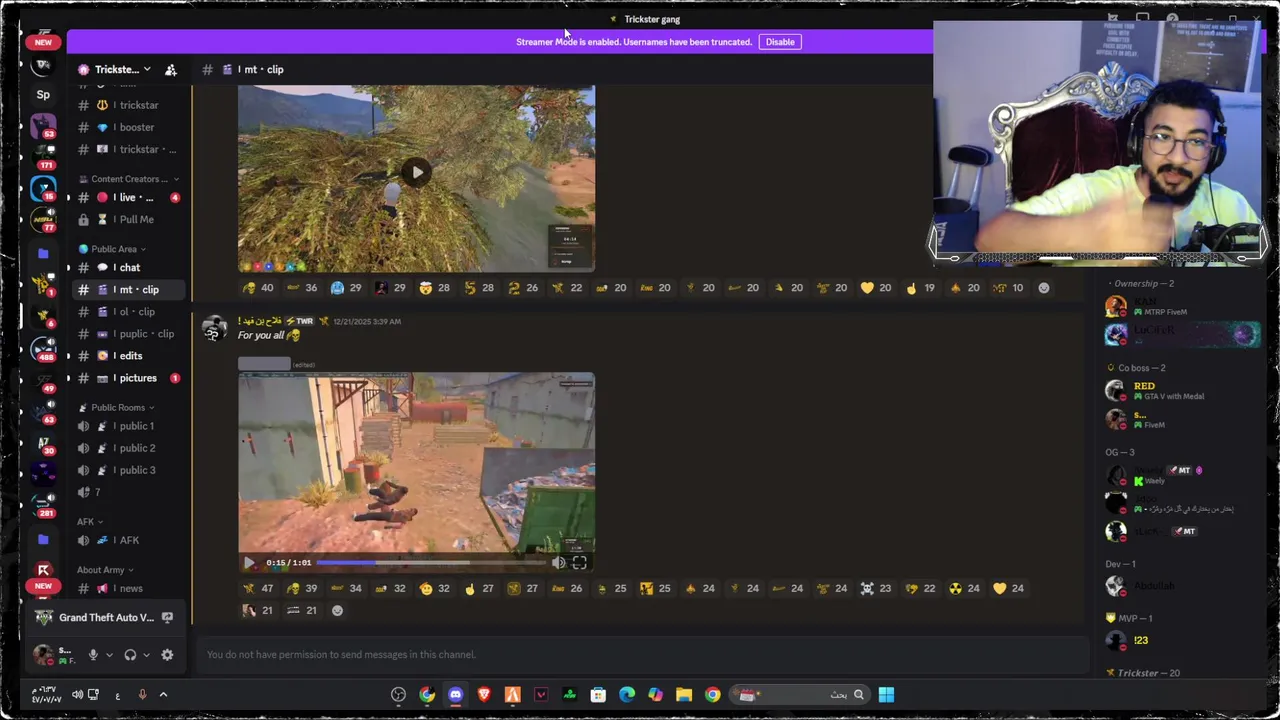Toggle the skull crossbones reaction with 23

(x=875, y=588)
